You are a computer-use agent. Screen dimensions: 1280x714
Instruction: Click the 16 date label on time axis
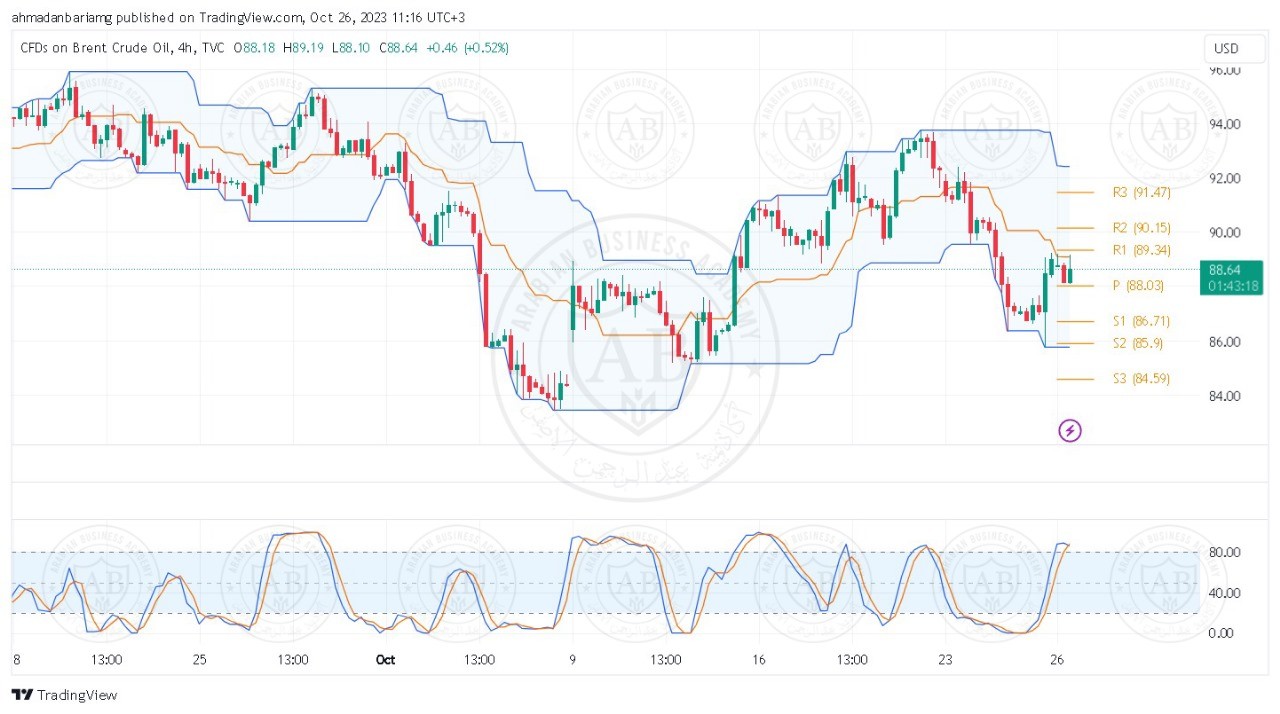759,660
